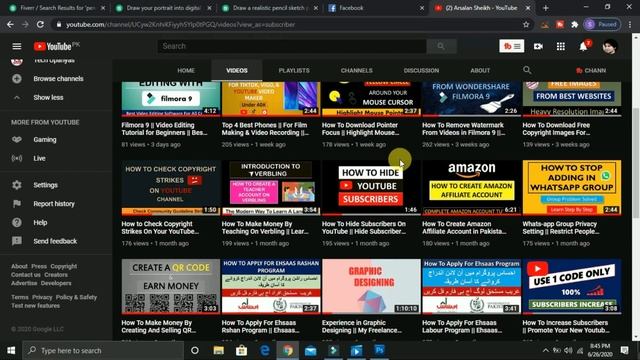Click the channel search magnifier icon
Image resolution: width=640 pixels, height=360 pixels.
click(527, 70)
